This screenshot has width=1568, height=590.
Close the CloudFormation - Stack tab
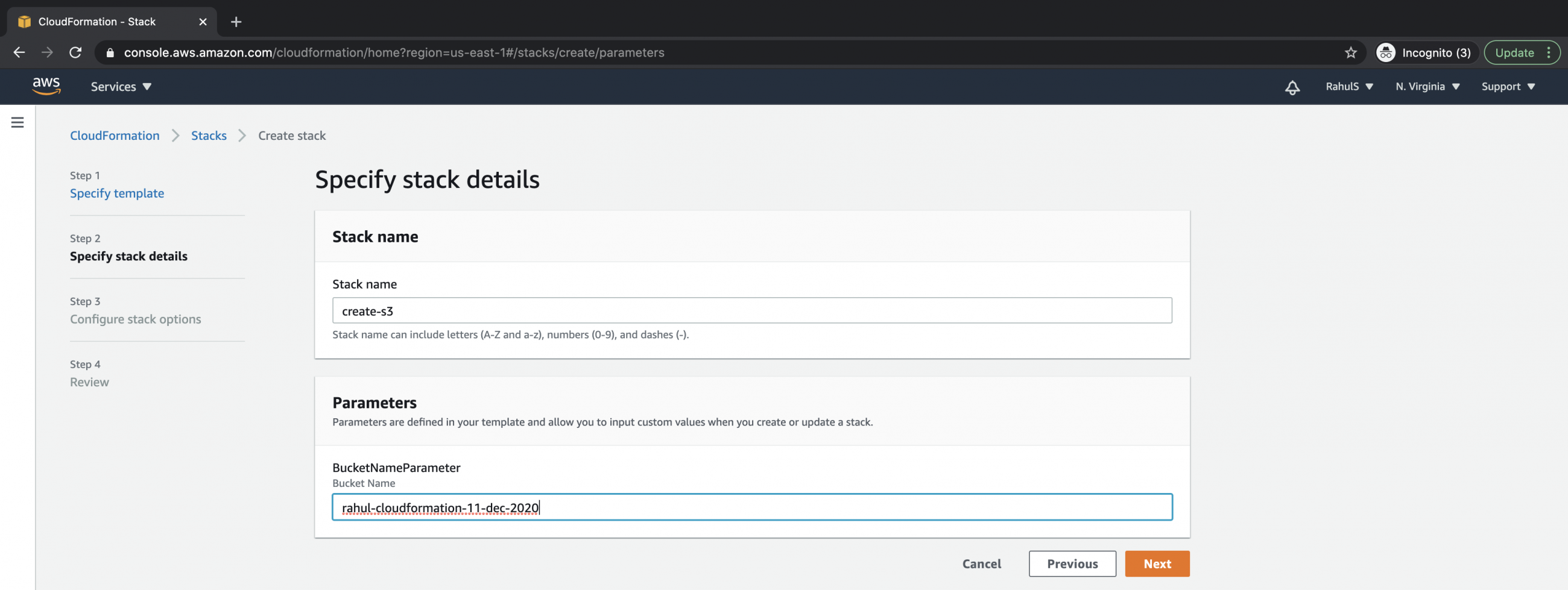tap(203, 22)
